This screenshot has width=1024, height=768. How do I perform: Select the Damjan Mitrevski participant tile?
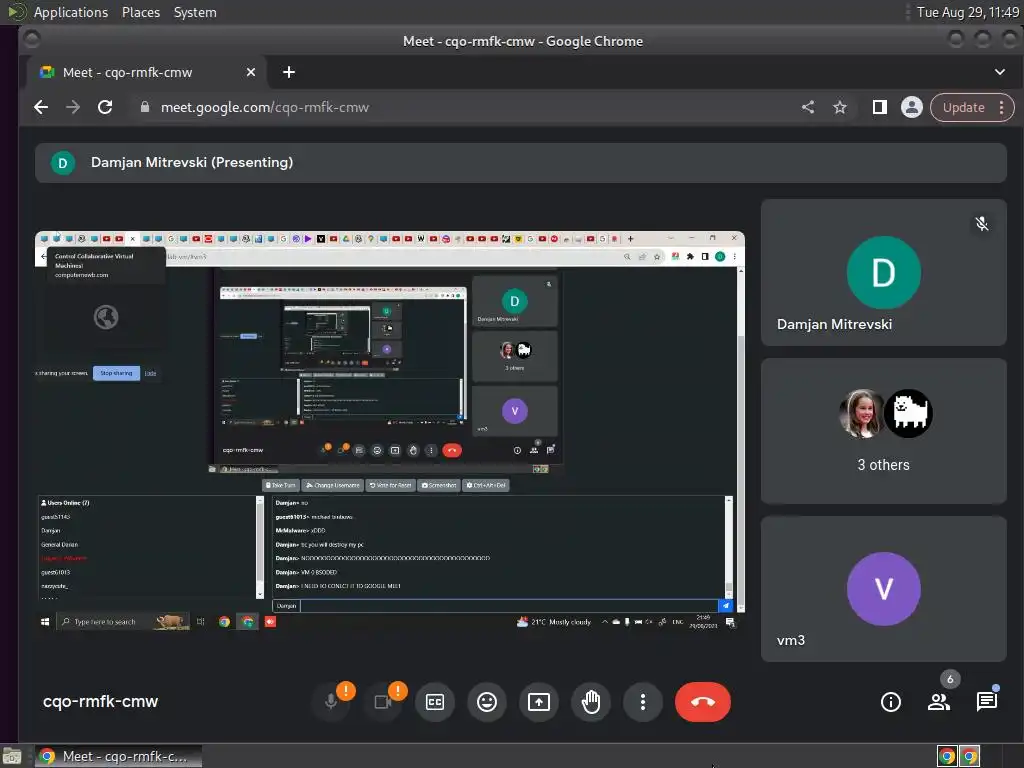tap(884, 272)
